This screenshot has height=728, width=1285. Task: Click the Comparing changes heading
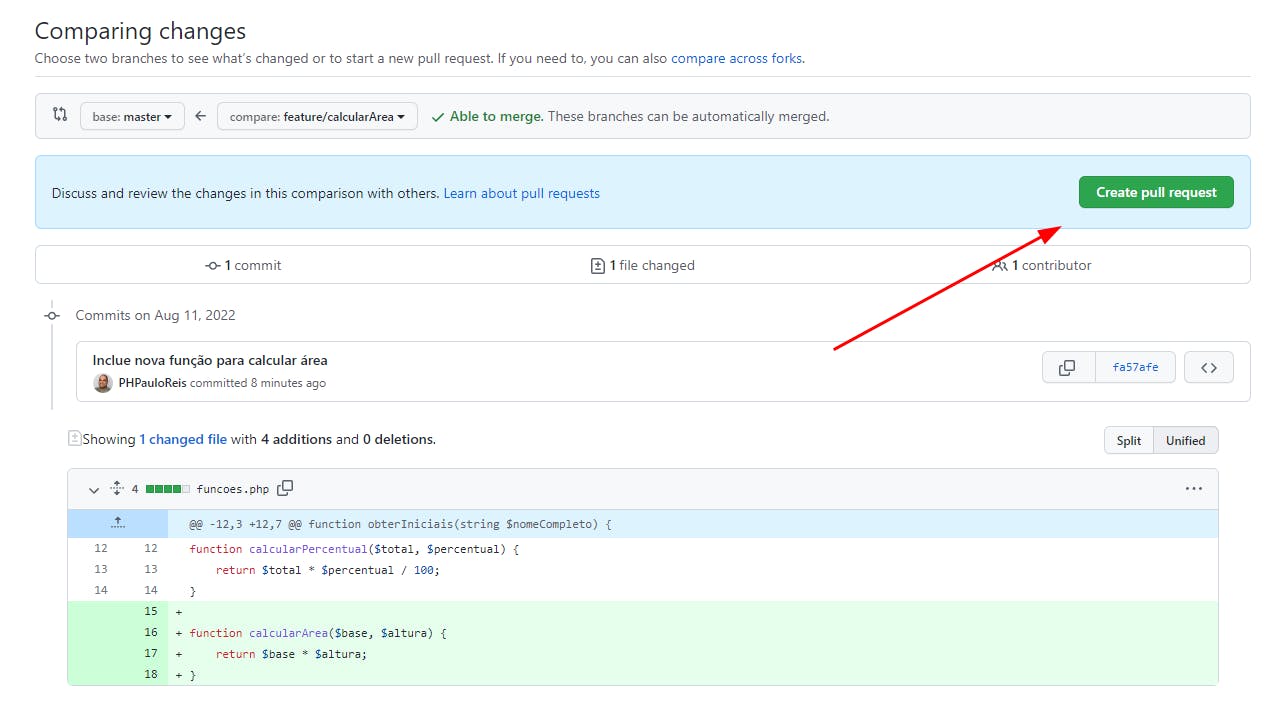[140, 31]
